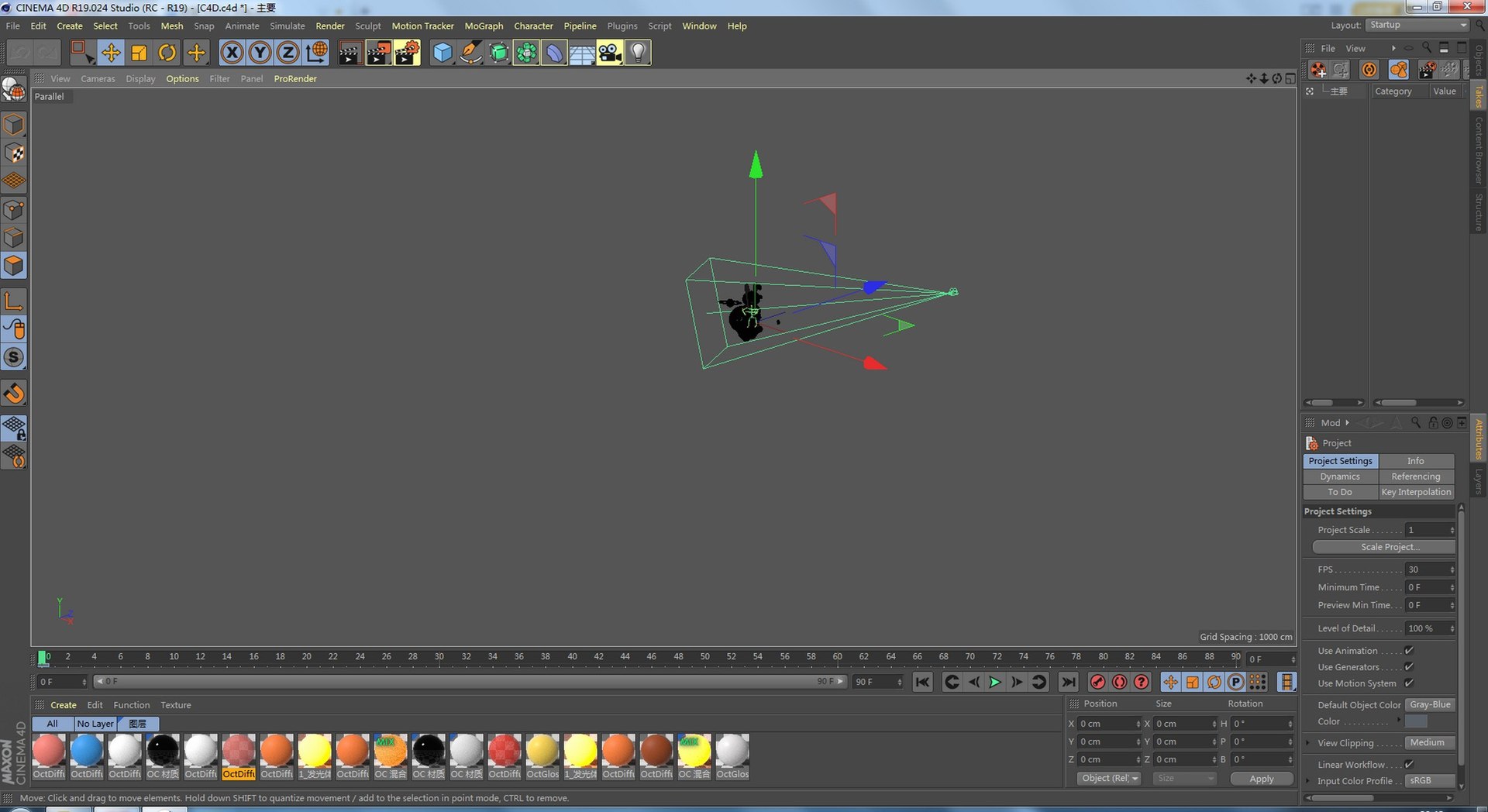The image size is (1488, 812).
Task: Open material manager Texture menu
Action: pyautogui.click(x=176, y=705)
